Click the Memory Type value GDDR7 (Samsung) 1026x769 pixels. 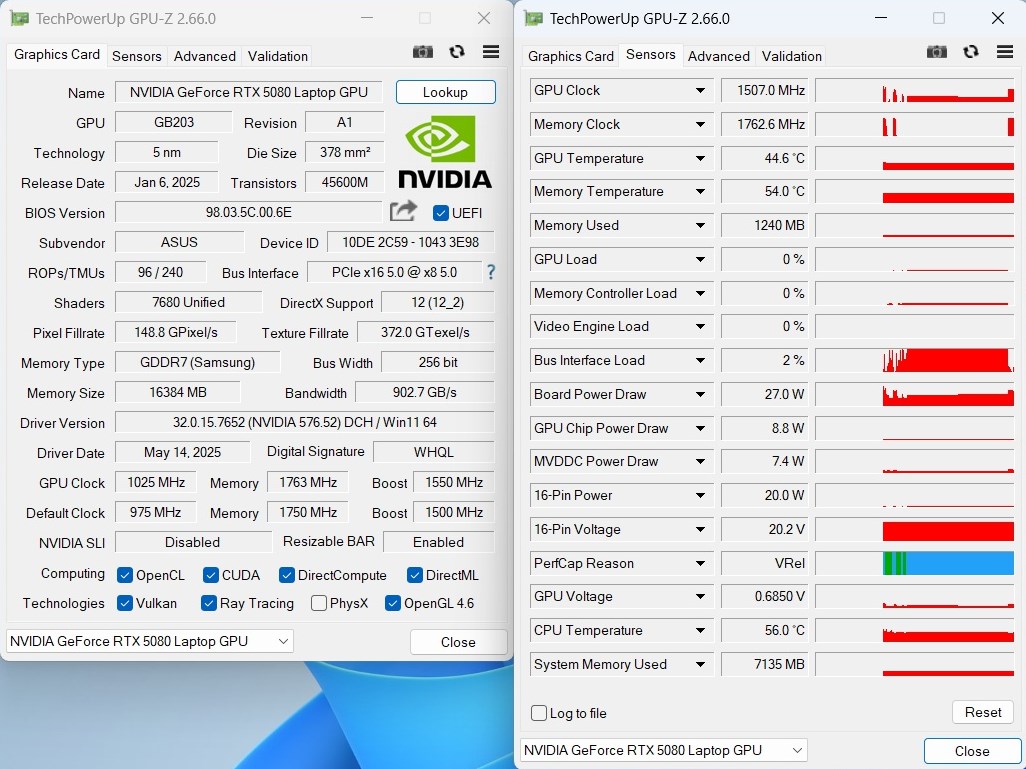[x=198, y=362]
